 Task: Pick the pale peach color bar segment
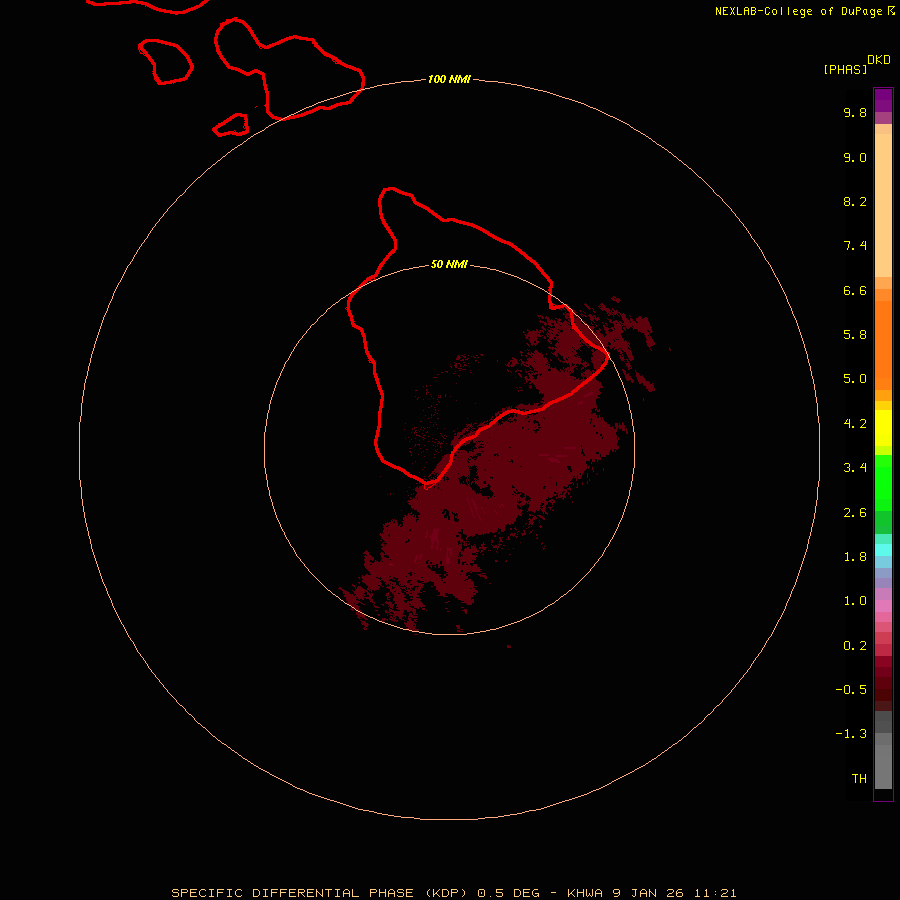883,205
